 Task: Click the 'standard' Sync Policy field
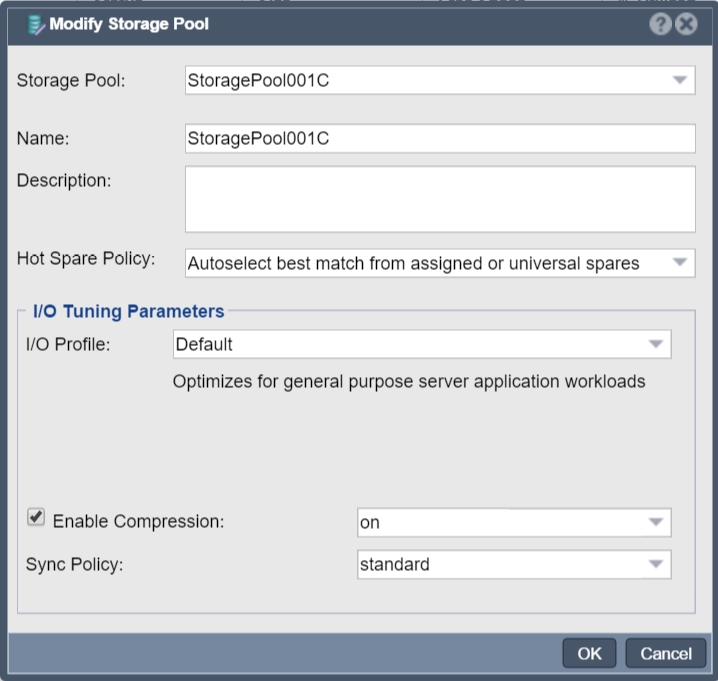pyautogui.click(x=514, y=564)
